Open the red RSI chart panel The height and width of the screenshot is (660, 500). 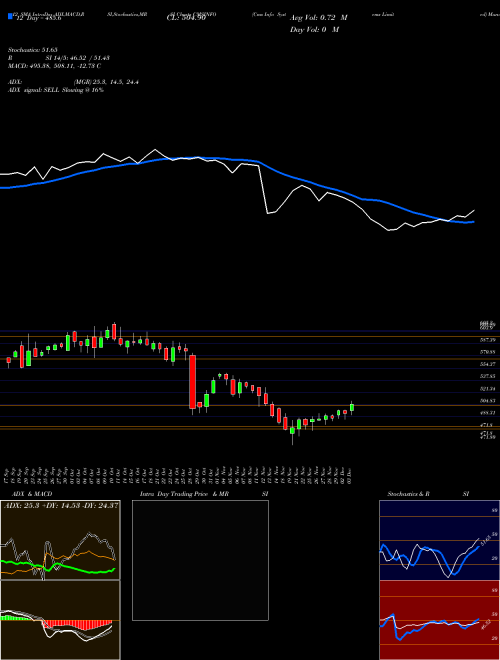pyautogui.click(x=439, y=620)
